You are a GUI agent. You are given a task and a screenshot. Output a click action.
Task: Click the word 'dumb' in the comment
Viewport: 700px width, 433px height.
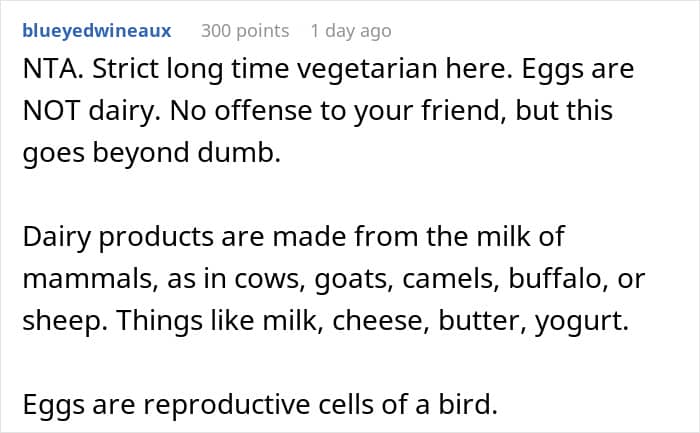point(223,149)
